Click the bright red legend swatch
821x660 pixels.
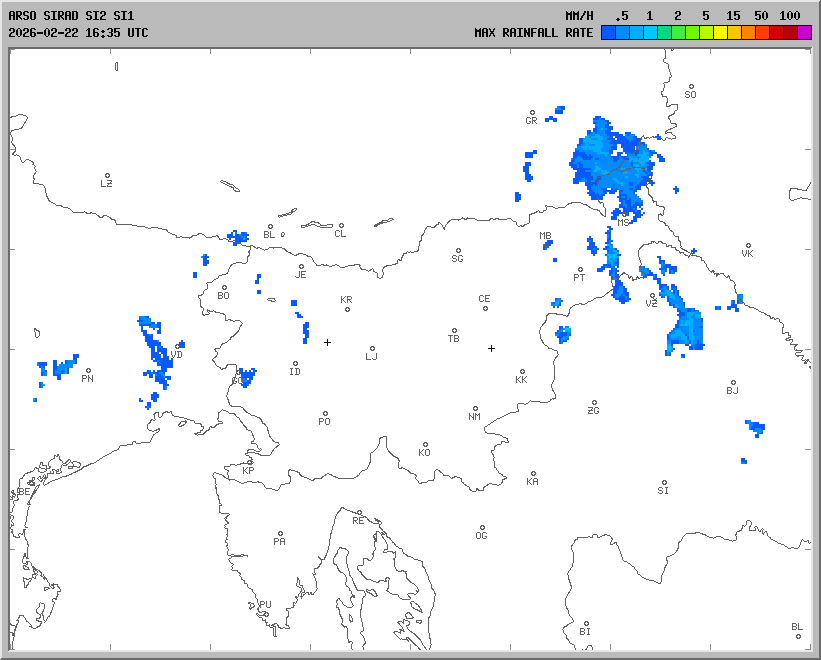(x=777, y=32)
